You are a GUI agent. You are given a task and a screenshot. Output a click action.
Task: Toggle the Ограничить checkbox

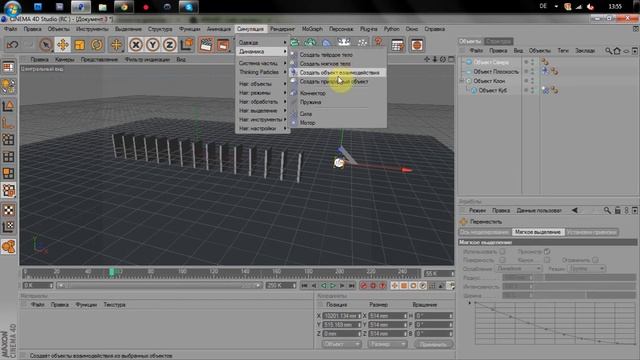tap(596, 260)
